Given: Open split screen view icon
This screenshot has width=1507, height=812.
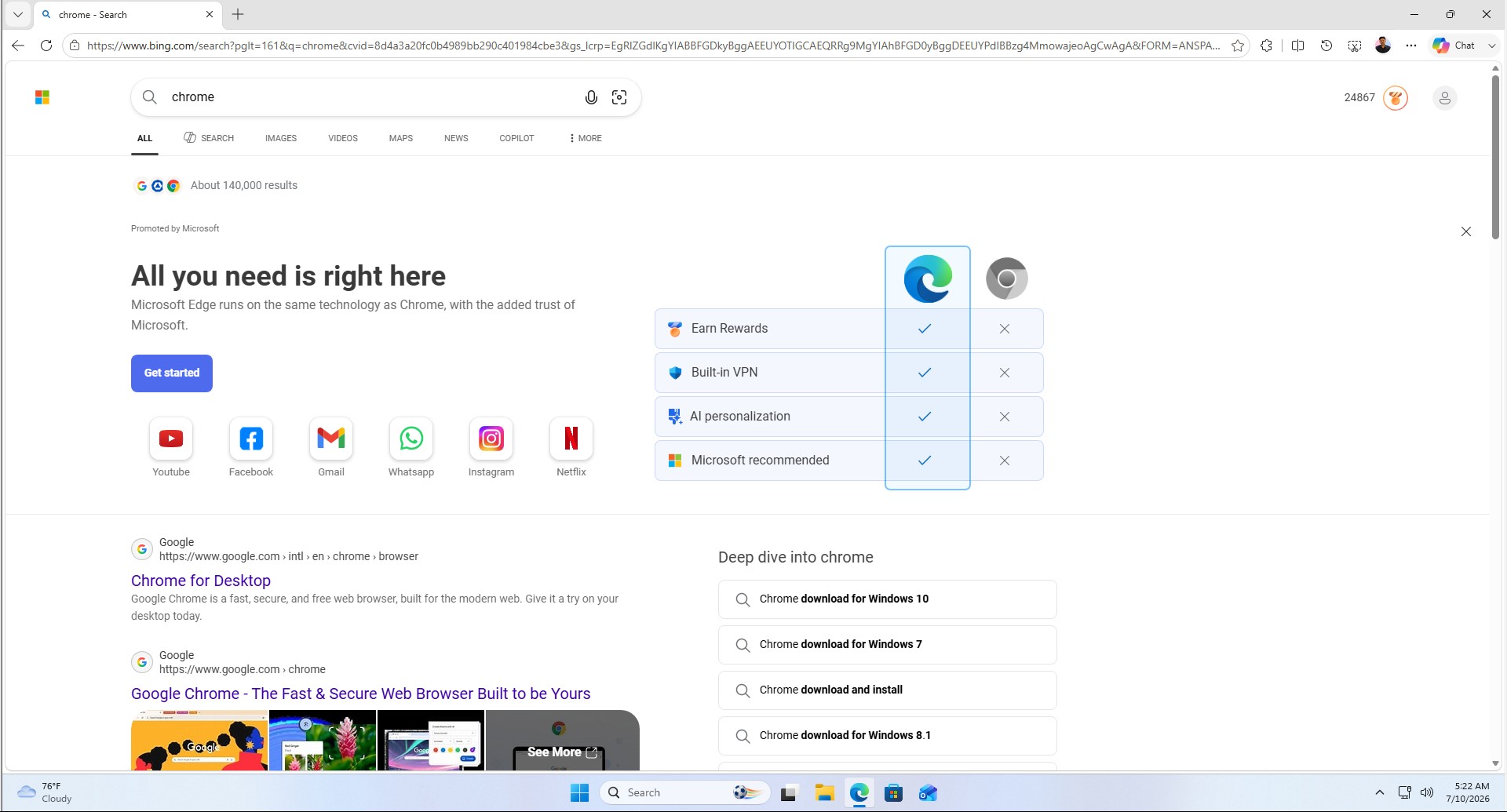Looking at the screenshot, I should pyautogui.click(x=1297, y=46).
